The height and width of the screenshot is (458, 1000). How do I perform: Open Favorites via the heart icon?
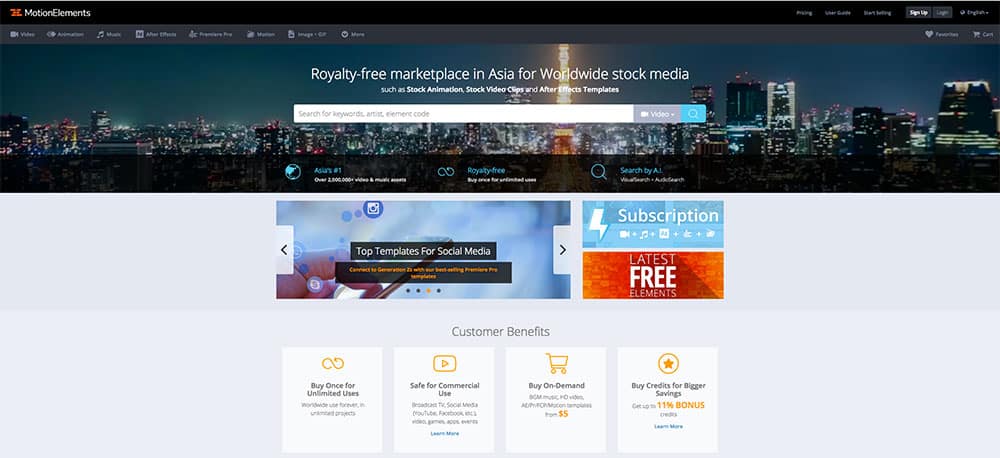click(x=929, y=34)
